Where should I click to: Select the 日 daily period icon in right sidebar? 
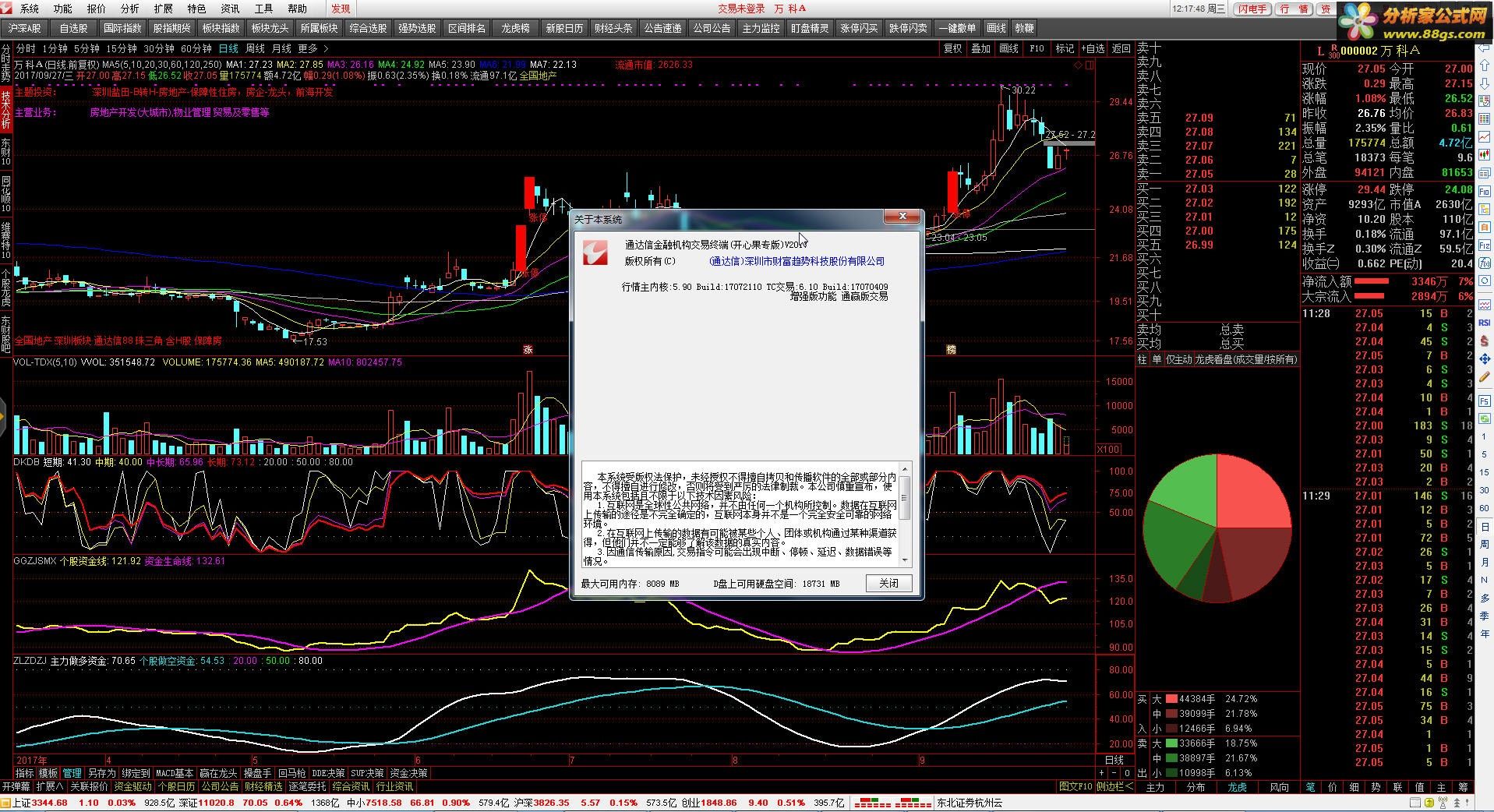point(1485,527)
